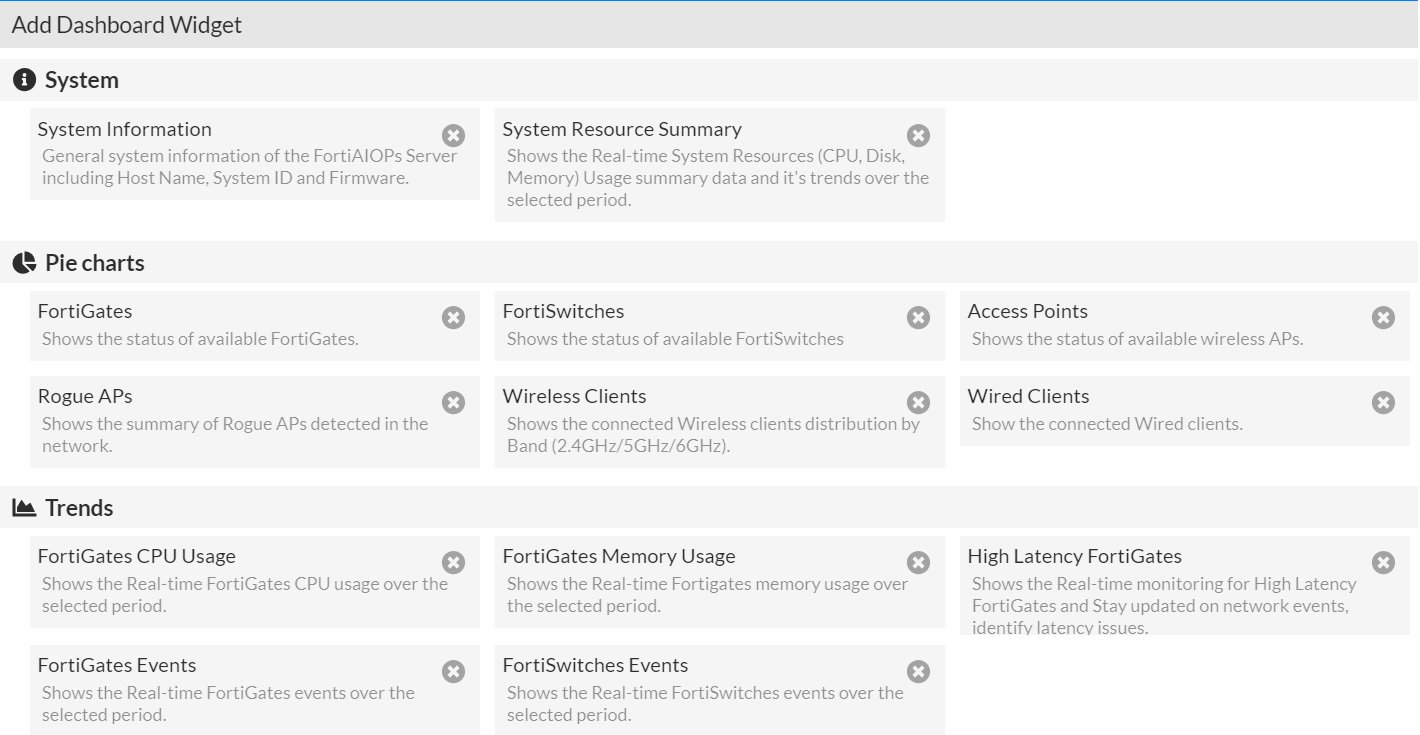Click the FortiSwitches Events X icon
The image size is (1420, 735).
pos(918,671)
